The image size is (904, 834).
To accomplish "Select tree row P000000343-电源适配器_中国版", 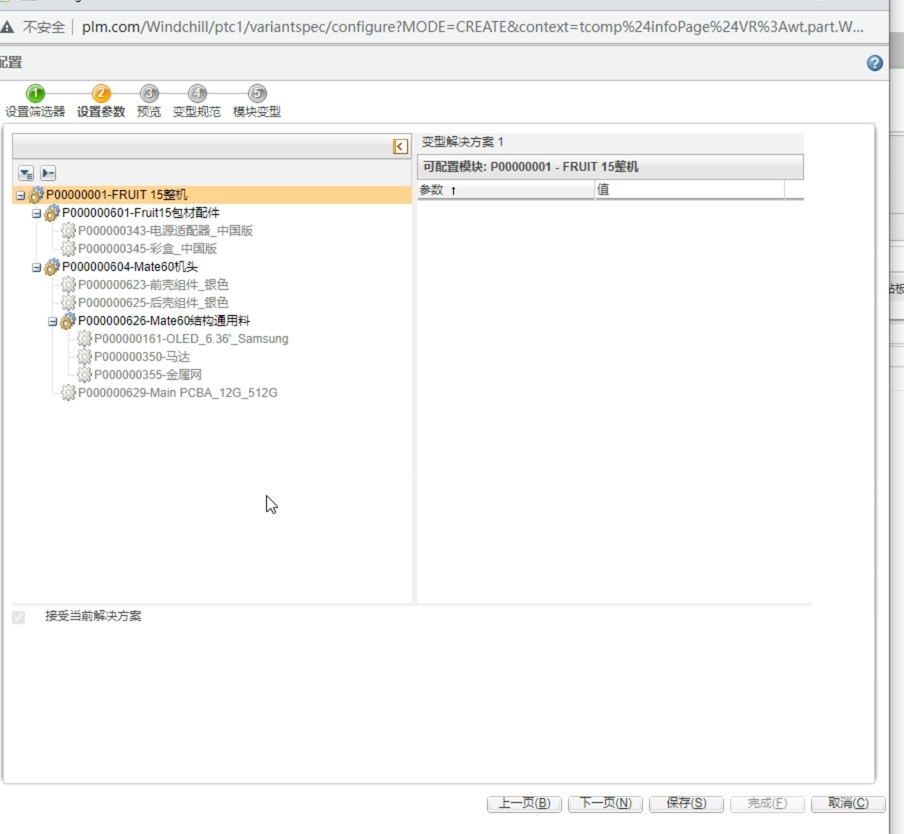I will [165, 231].
